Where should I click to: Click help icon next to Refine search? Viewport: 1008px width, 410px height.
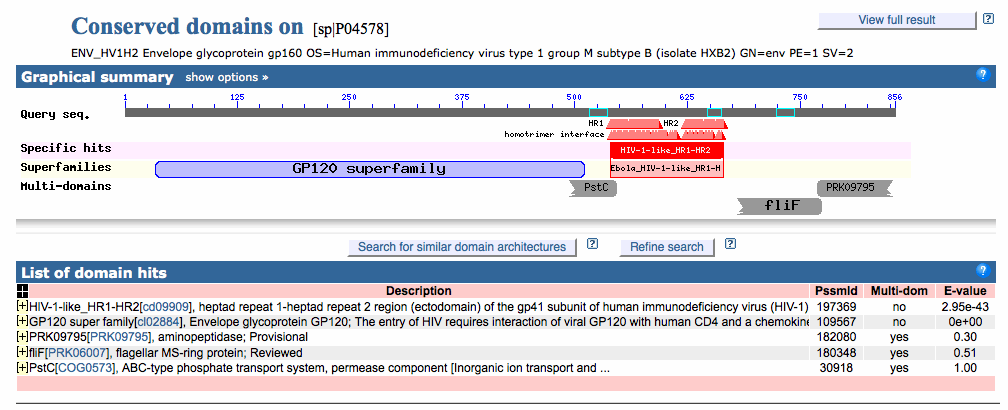tap(730, 244)
